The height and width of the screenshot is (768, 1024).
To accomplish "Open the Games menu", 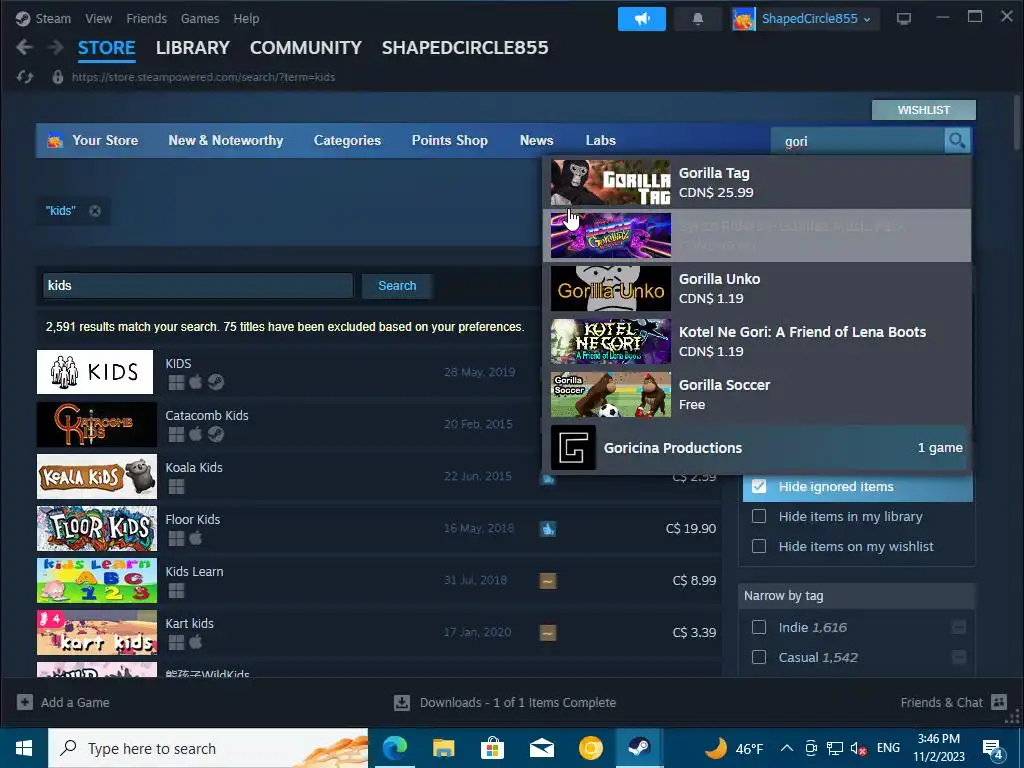I will tap(200, 19).
